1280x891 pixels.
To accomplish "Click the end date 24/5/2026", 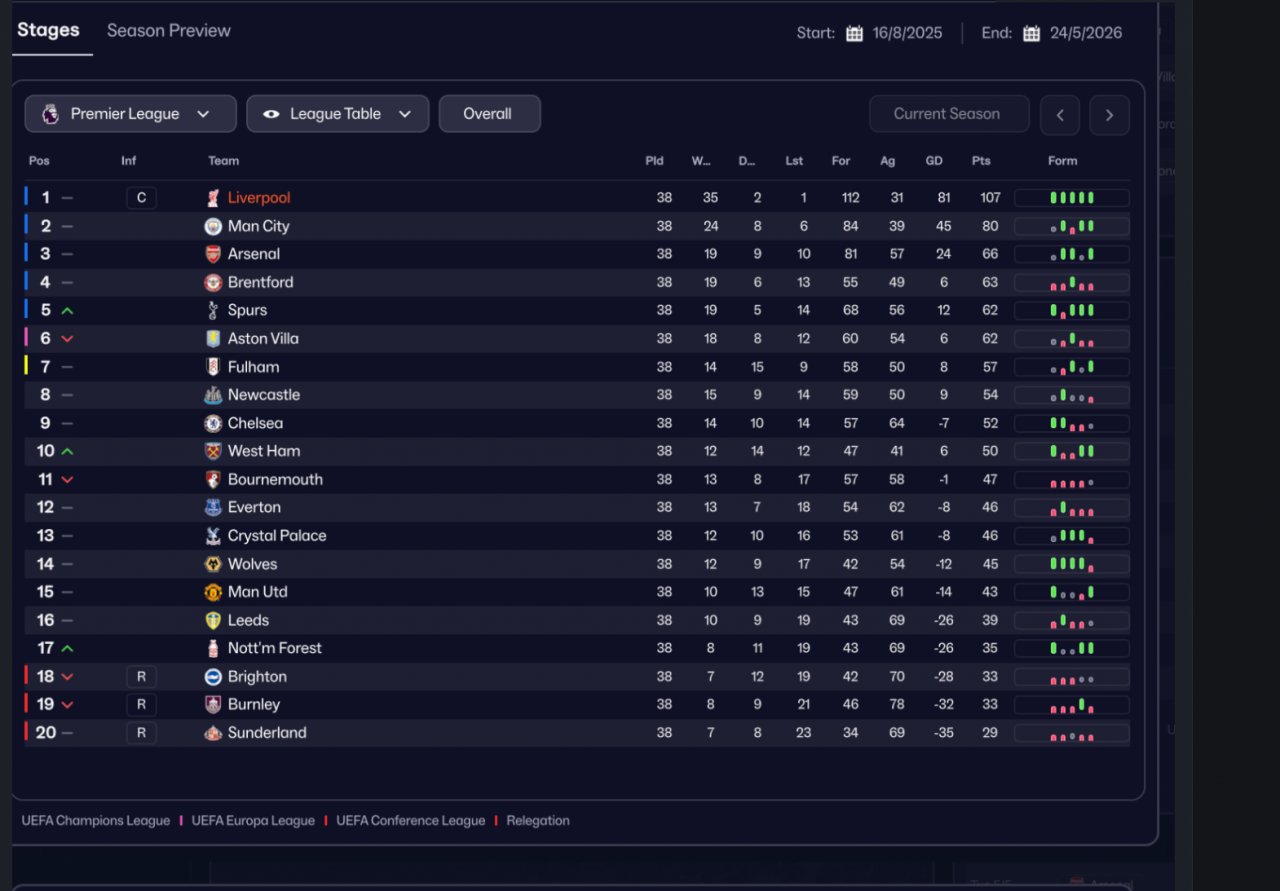I will (1086, 33).
